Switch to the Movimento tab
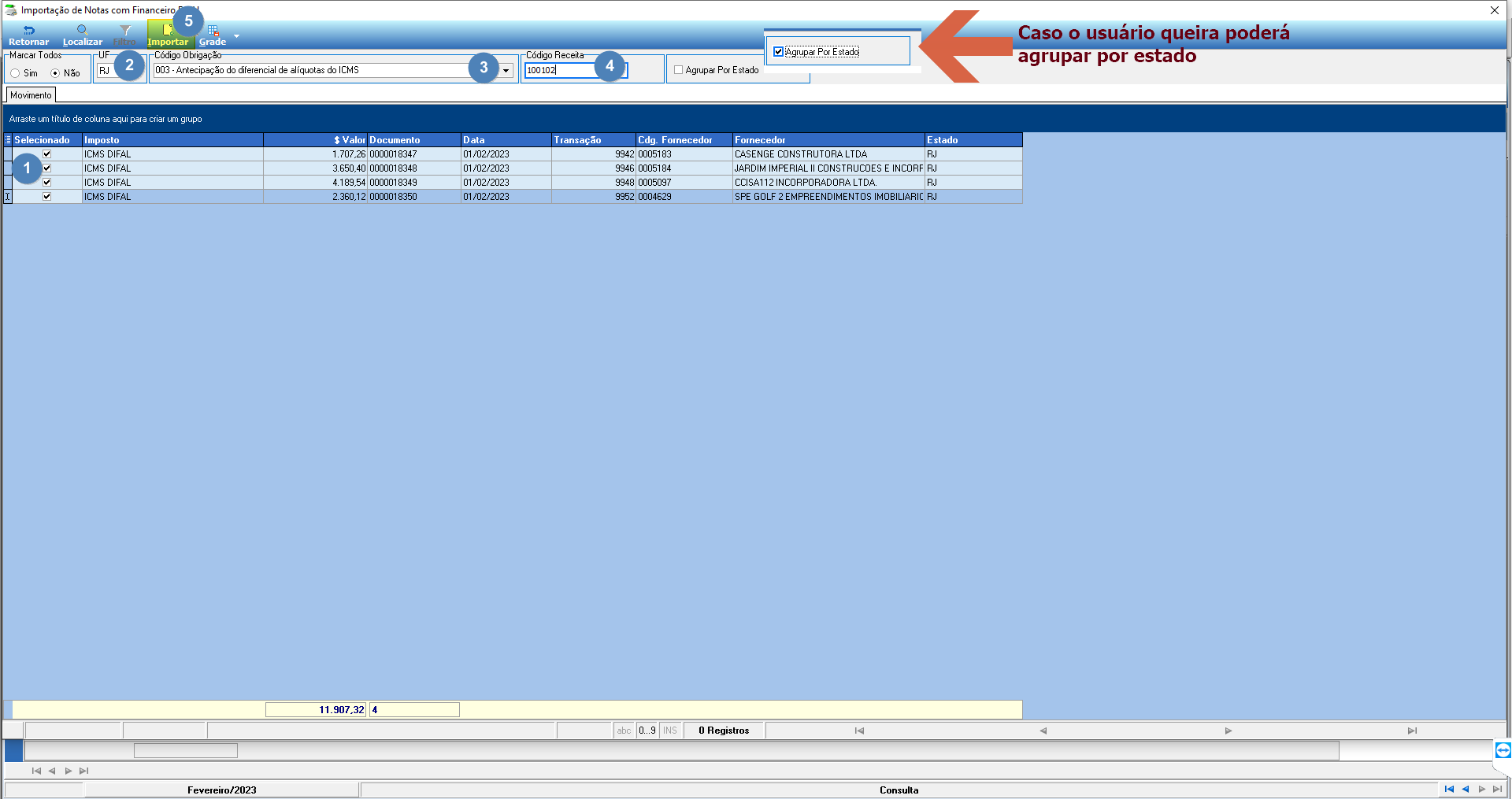This screenshot has width=1512, height=799. coord(31,95)
